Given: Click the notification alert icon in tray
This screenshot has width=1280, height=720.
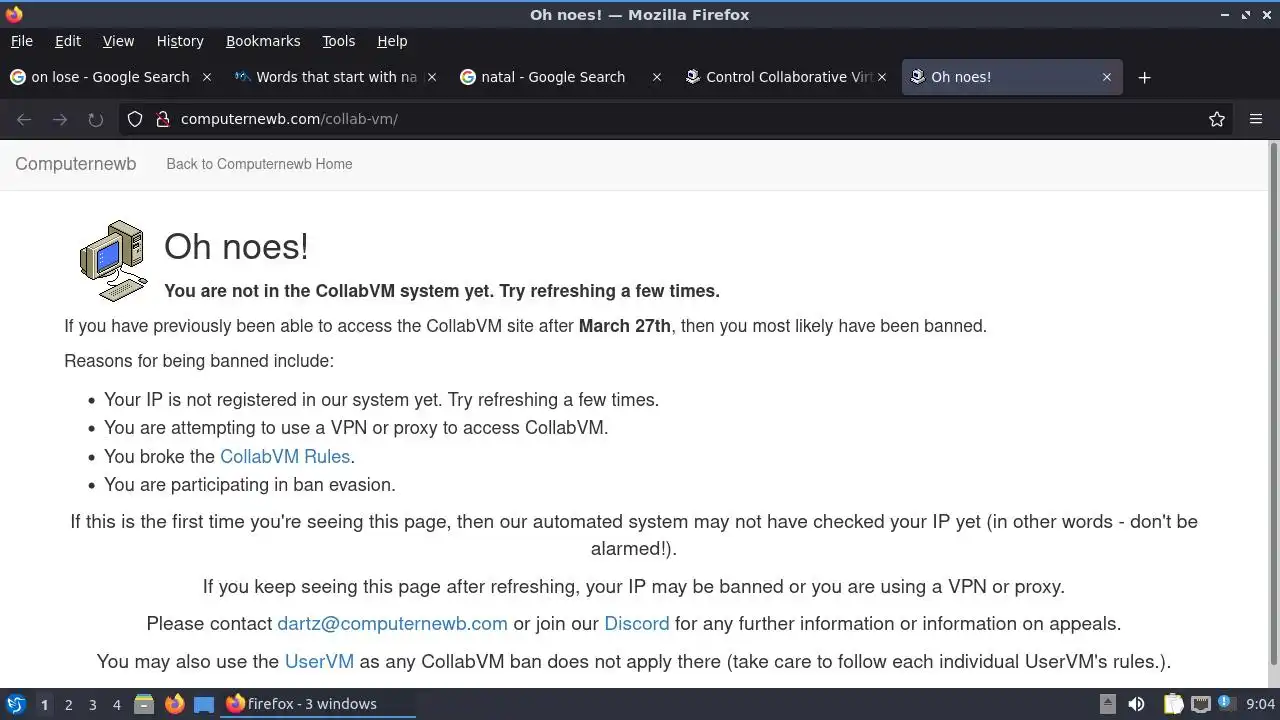Looking at the screenshot, I should [1225, 703].
